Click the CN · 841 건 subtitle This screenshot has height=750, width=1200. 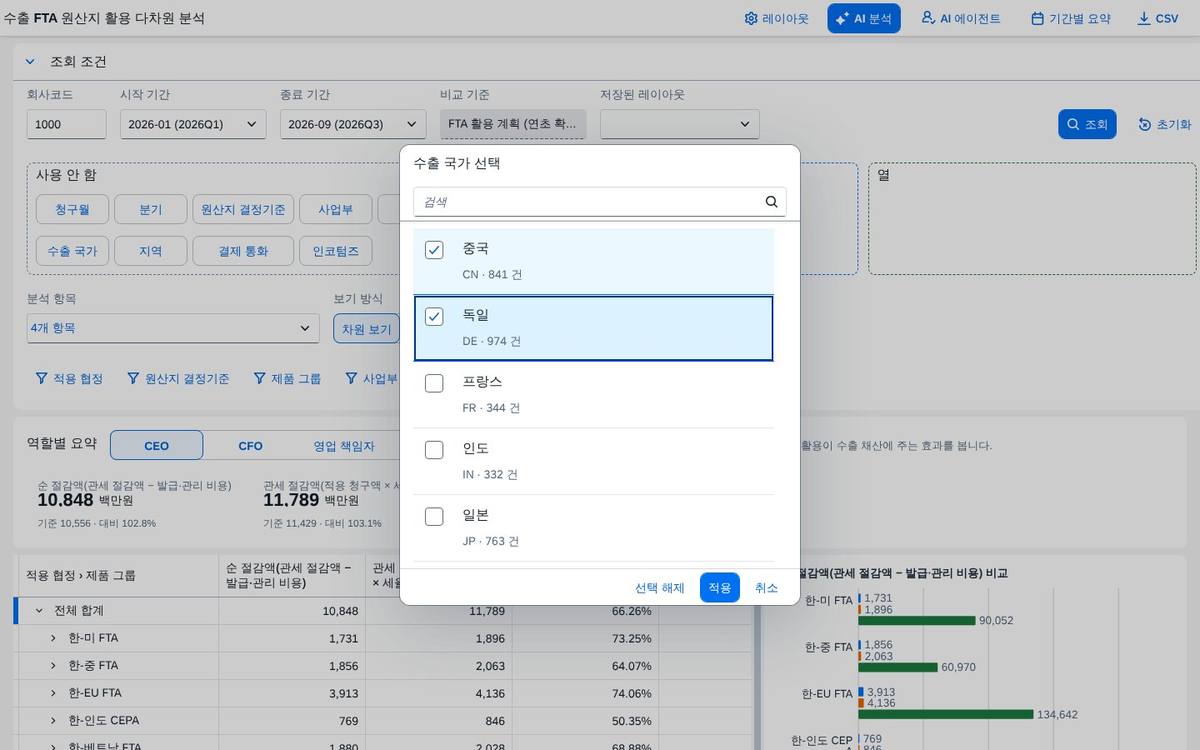(491, 274)
